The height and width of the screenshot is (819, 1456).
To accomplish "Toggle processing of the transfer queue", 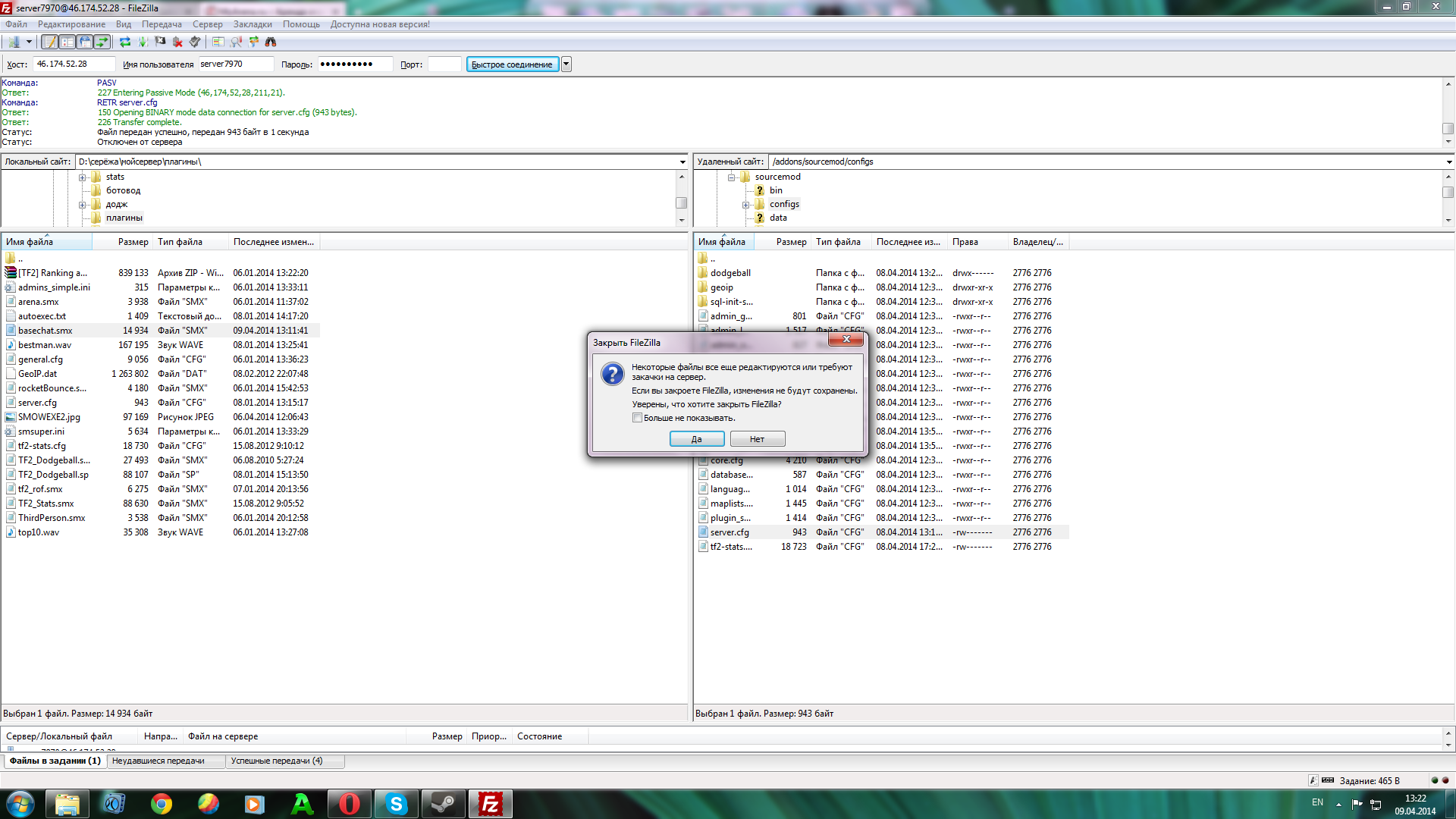I will 143,42.
